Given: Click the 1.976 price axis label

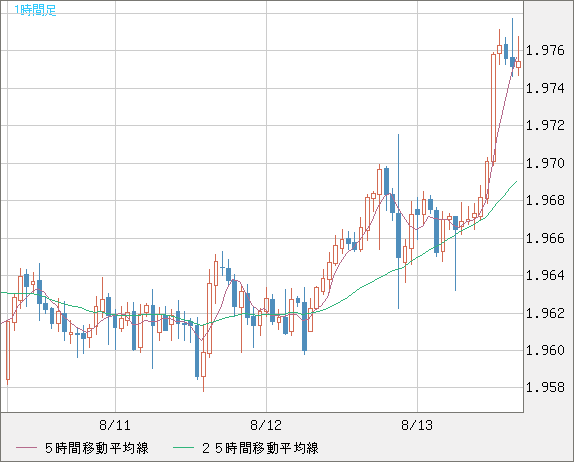Looking at the screenshot, I should [x=545, y=50].
